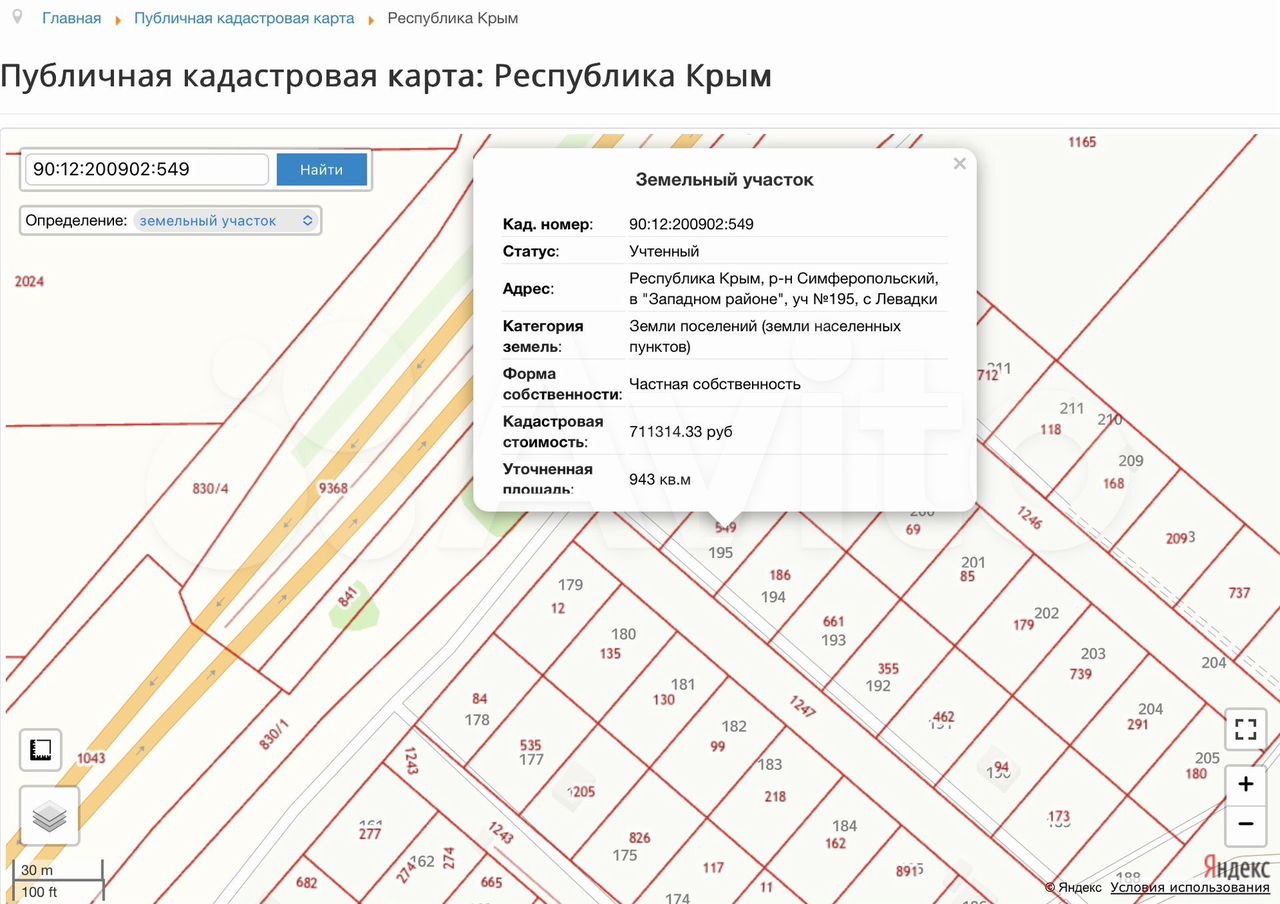Screen dimensions: 1280x904
Task: Click the cadastral value 711314.33 руб
Action: [681, 432]
